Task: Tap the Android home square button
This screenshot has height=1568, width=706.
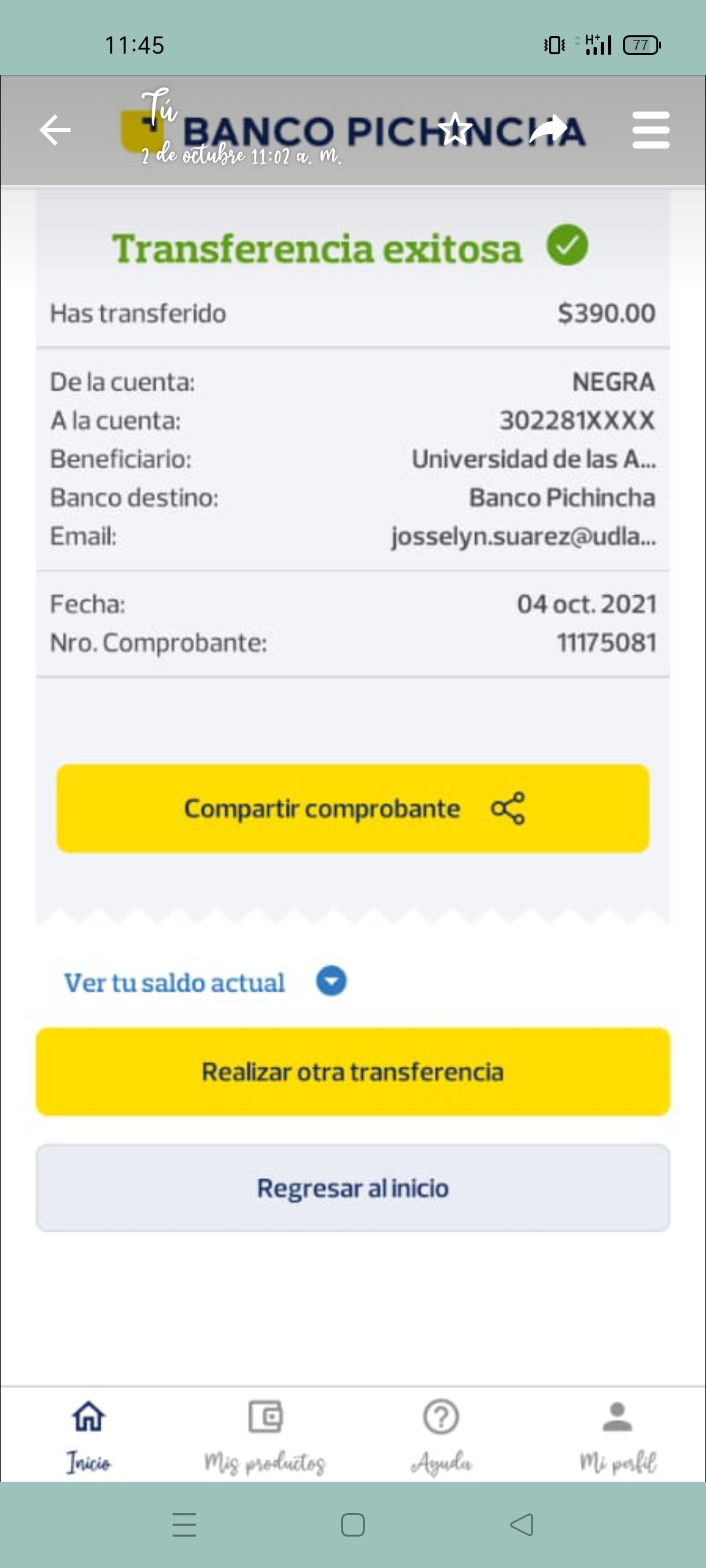Action: (x=353, y=1525)
